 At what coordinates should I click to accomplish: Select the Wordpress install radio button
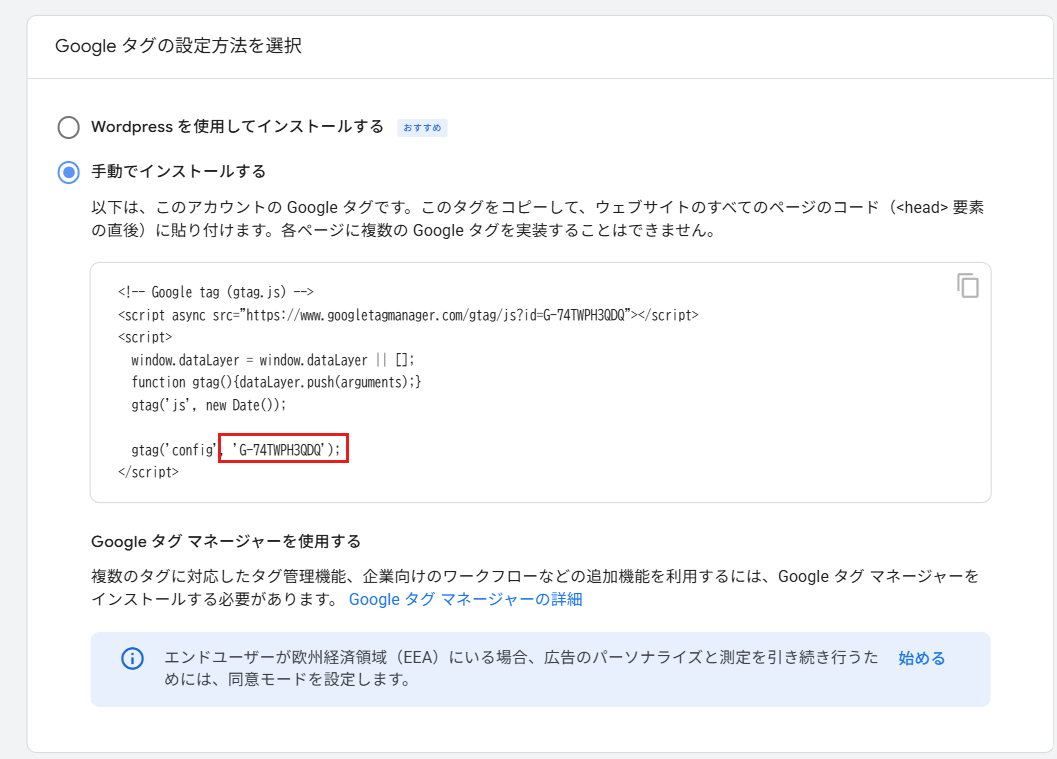pos(68,127)
